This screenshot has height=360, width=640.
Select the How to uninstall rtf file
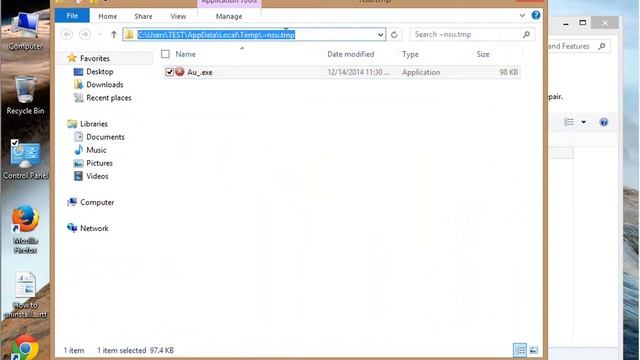point(25,295)
